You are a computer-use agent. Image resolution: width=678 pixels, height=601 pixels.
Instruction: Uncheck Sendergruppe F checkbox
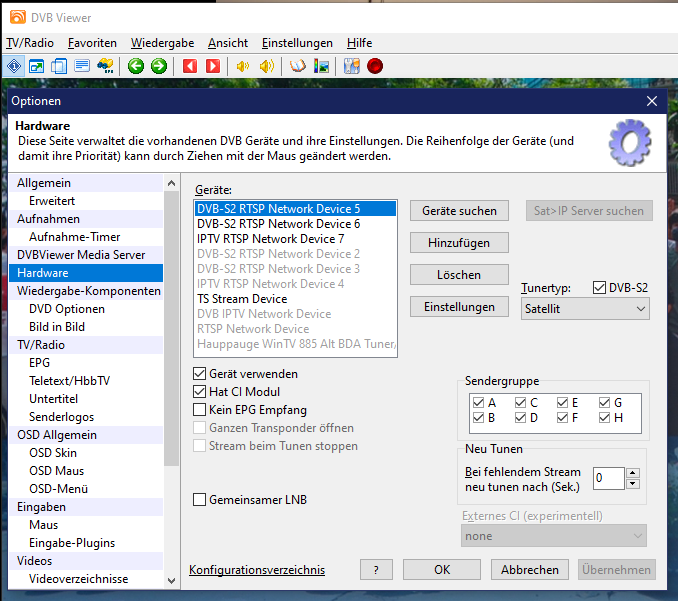563,418
